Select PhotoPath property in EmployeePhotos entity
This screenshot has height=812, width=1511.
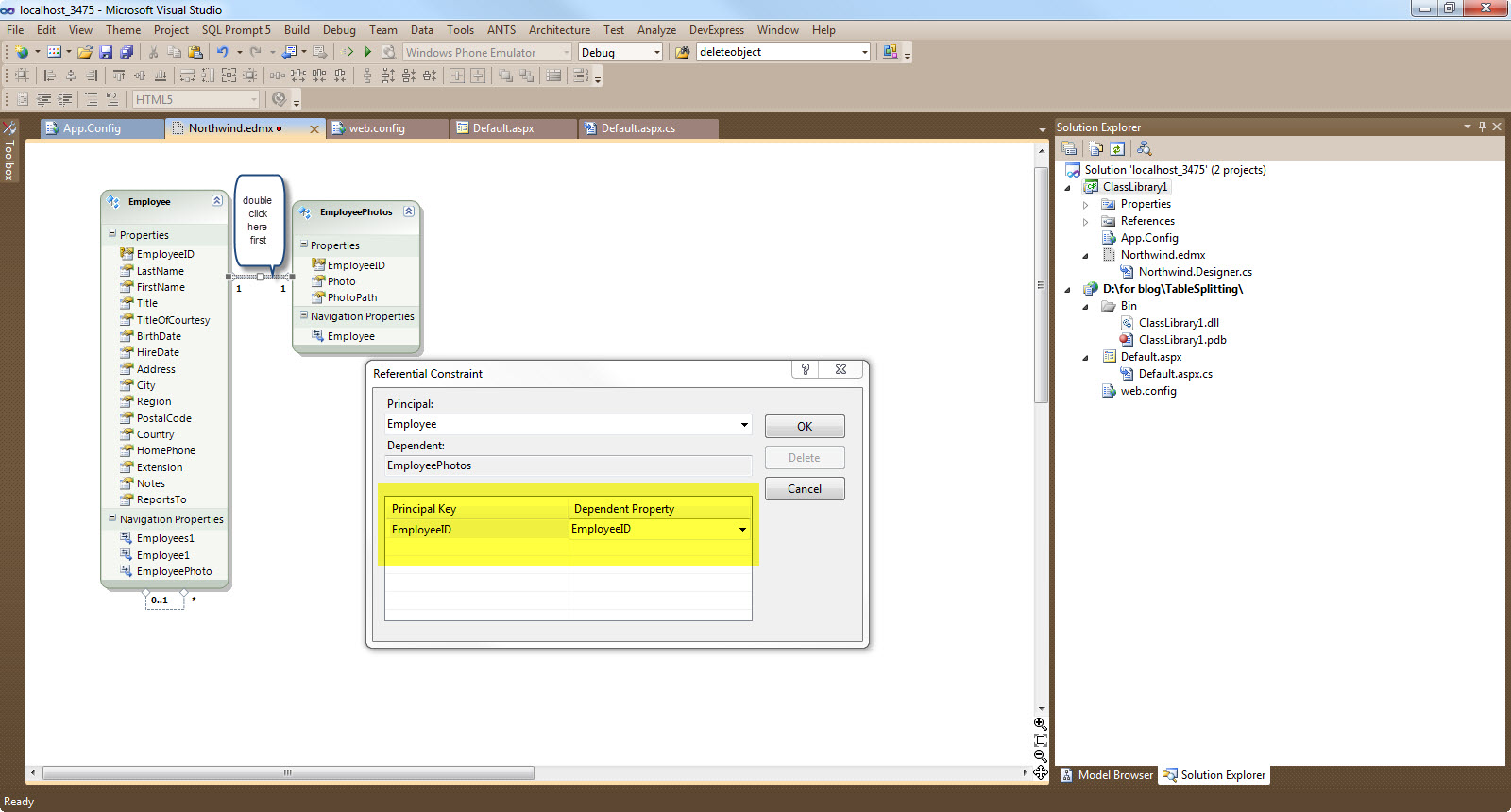352,297
